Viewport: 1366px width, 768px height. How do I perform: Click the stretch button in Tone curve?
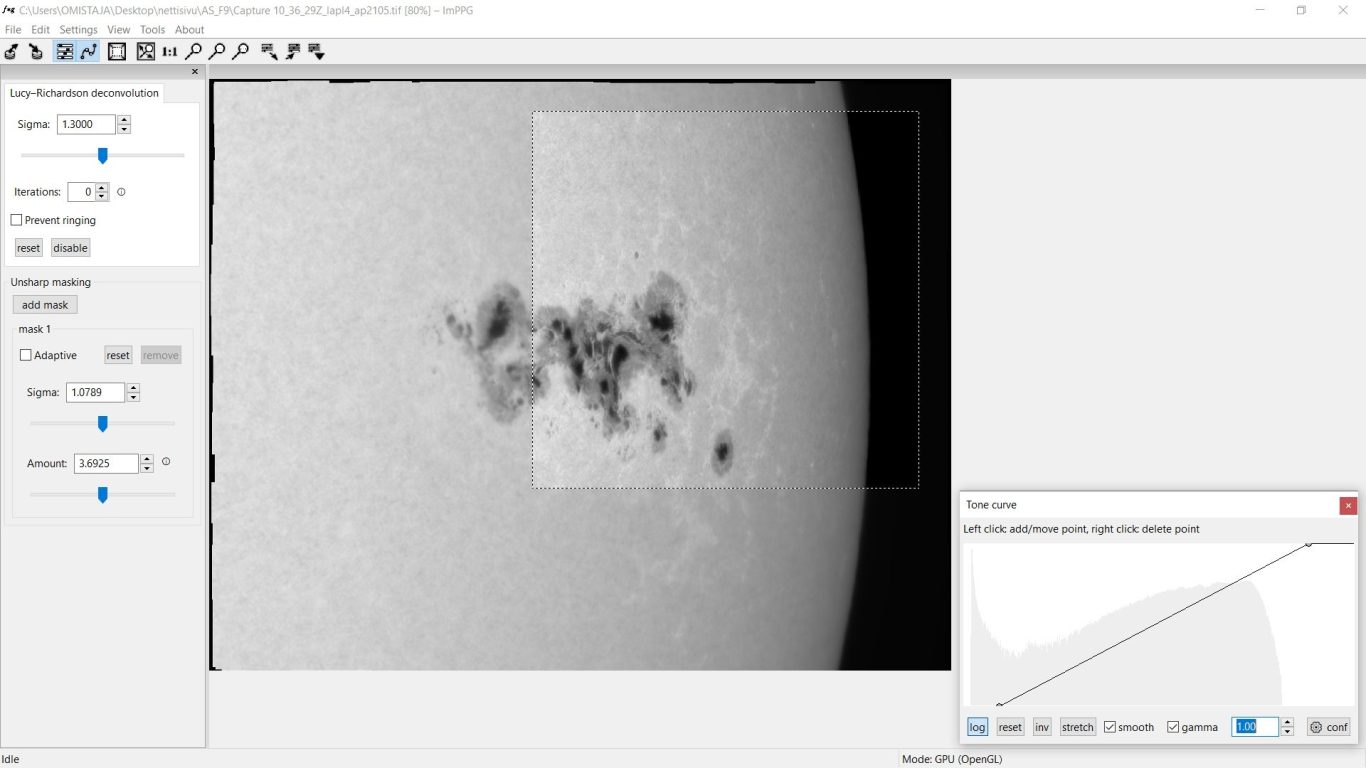(x=1077, y=727)
